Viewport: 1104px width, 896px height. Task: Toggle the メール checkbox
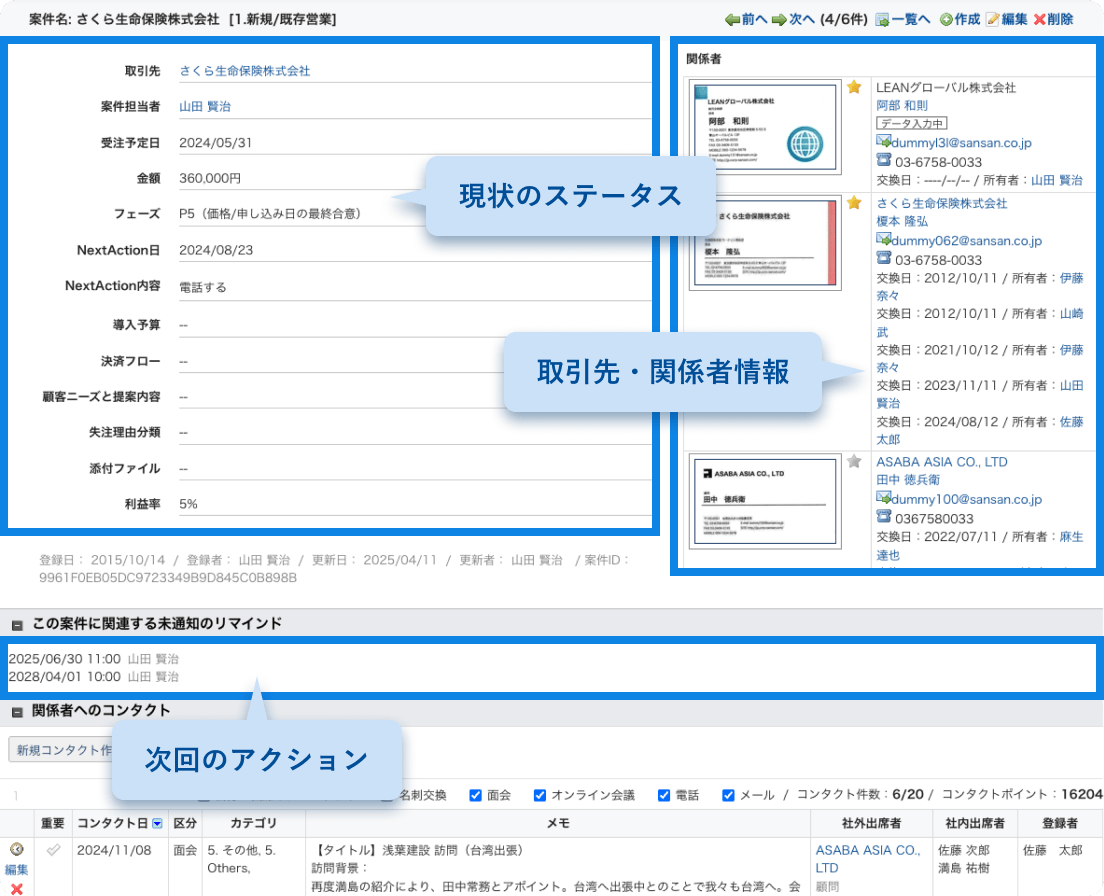coord(728,795)
